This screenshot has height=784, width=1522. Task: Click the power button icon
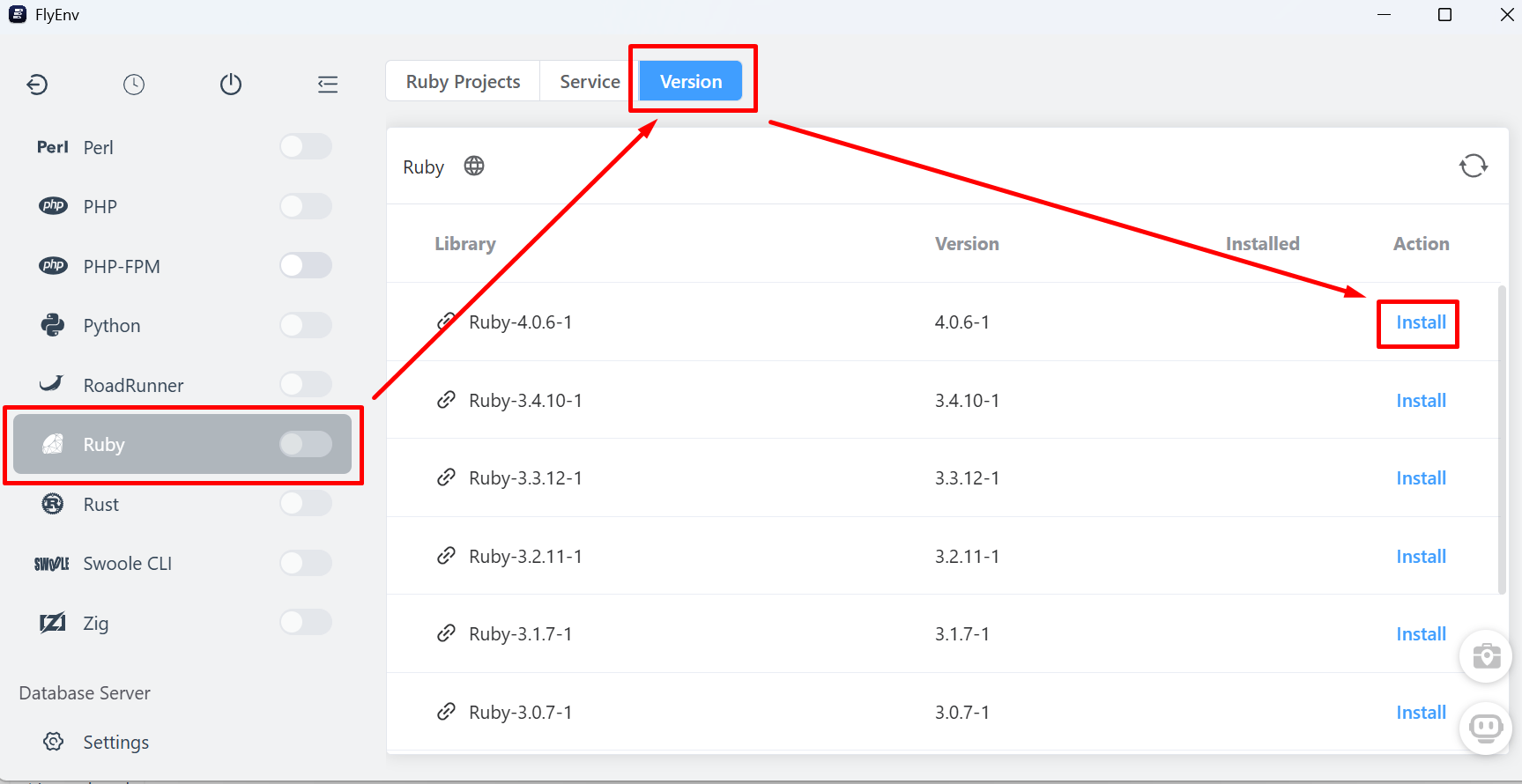tap(231, 85)
